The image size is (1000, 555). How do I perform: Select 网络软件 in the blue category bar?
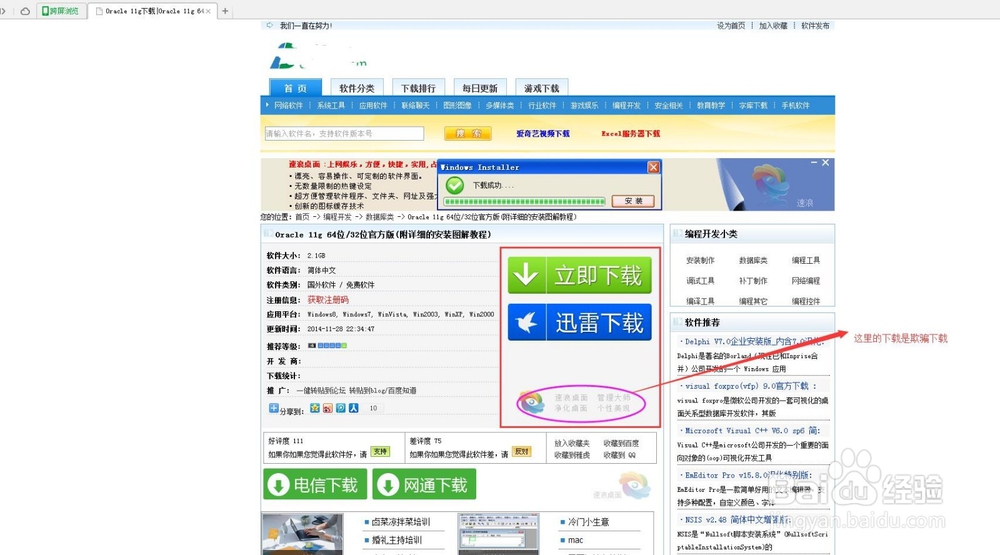pos(288,105)
